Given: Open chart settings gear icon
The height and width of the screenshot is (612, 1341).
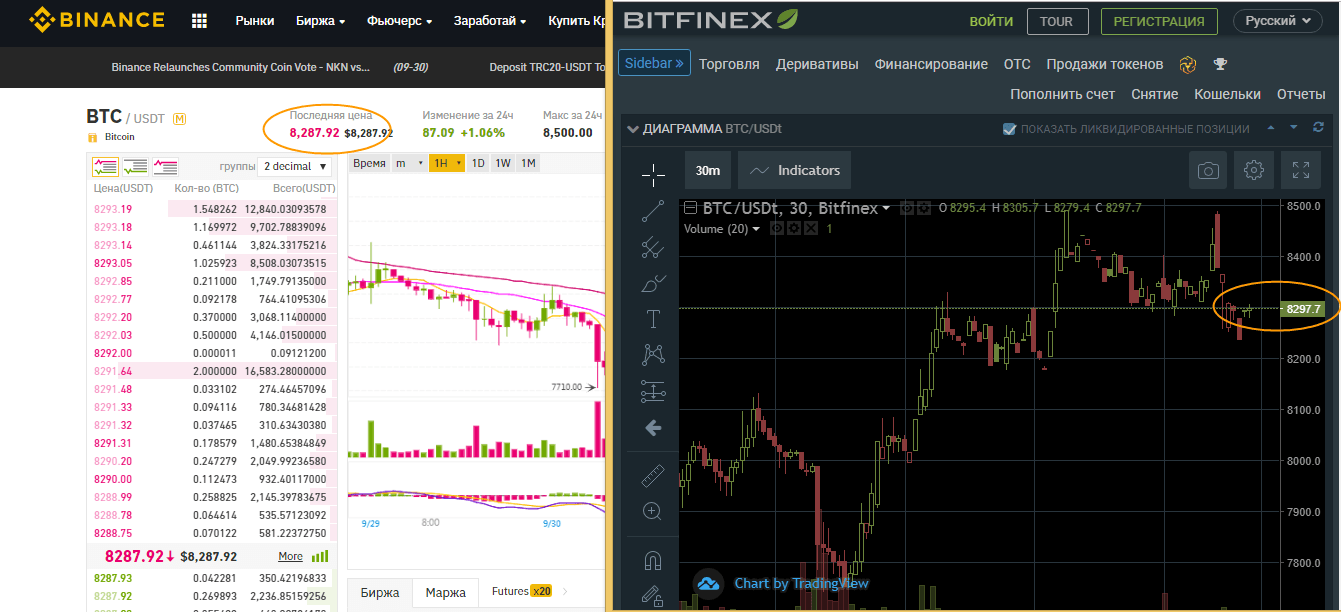Looking at the screenshot, I should tap(1253, 171).
